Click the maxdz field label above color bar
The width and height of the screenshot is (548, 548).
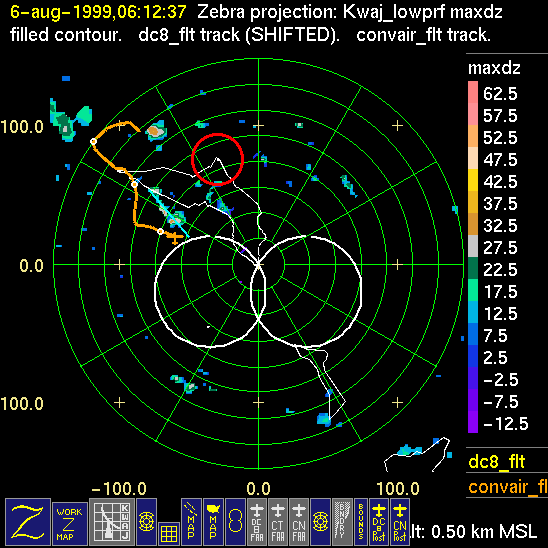(494, 68)
